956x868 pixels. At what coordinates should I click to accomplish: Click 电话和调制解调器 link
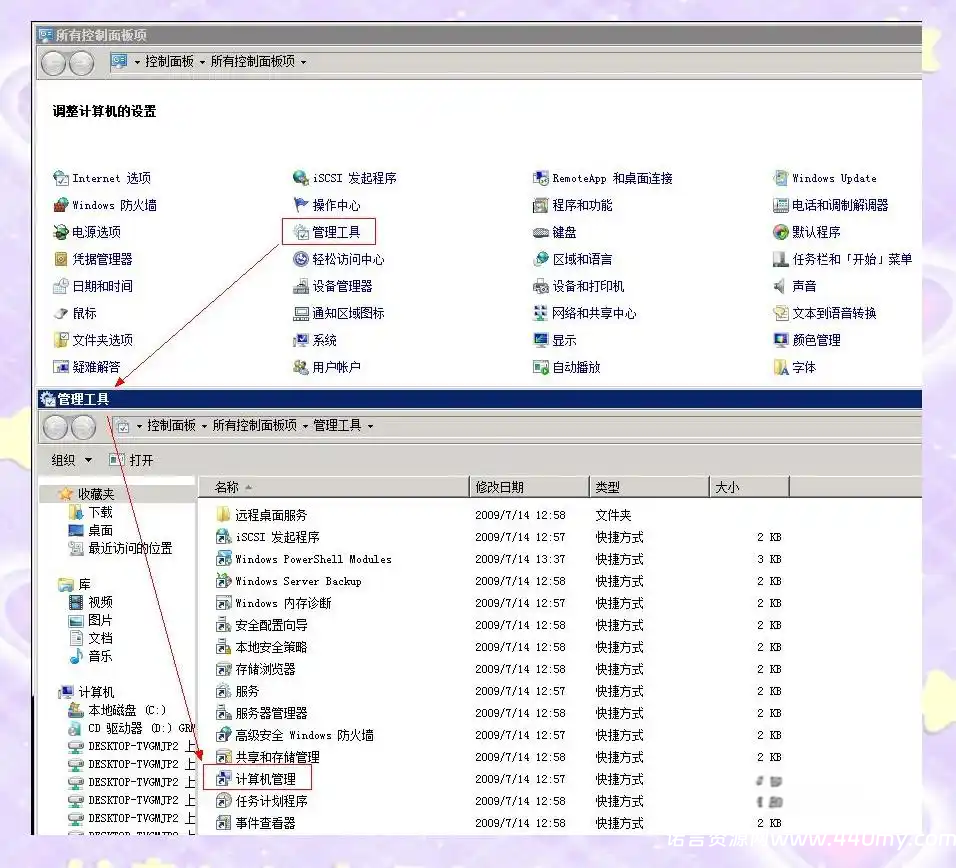pyautogui.click(x=840, y=205)
